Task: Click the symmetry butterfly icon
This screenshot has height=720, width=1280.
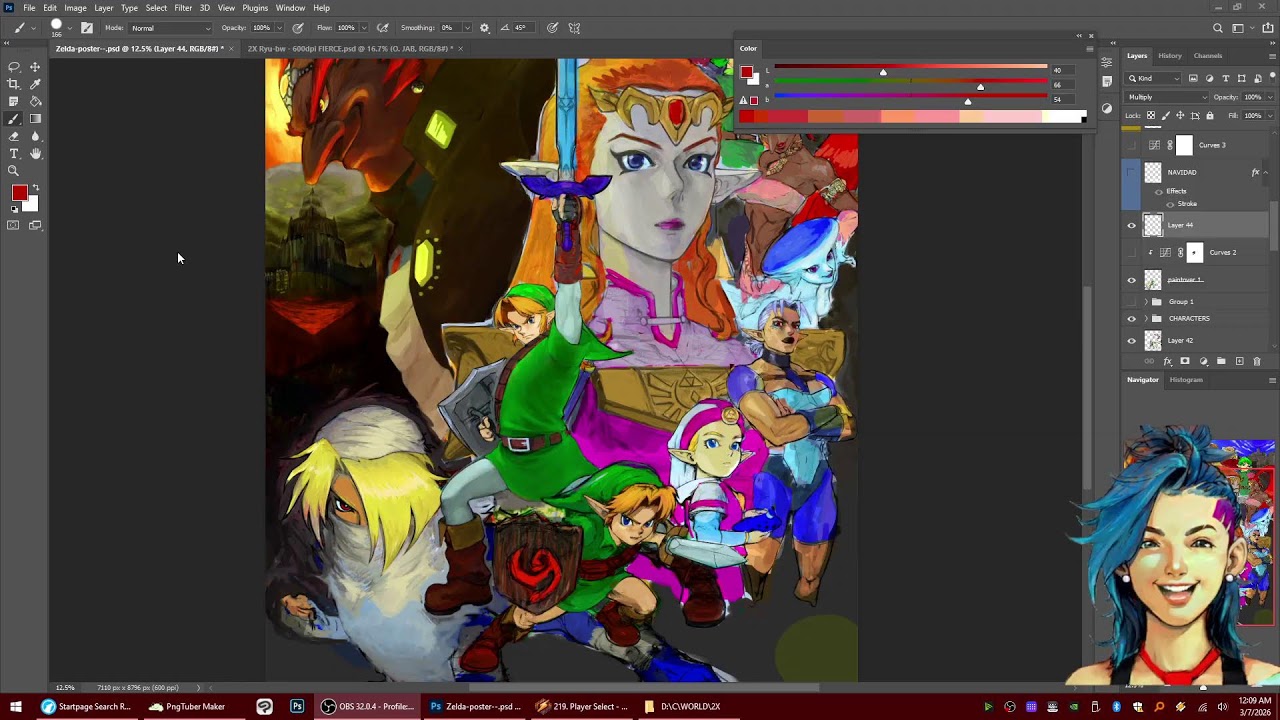Action: tap(574, 28)
